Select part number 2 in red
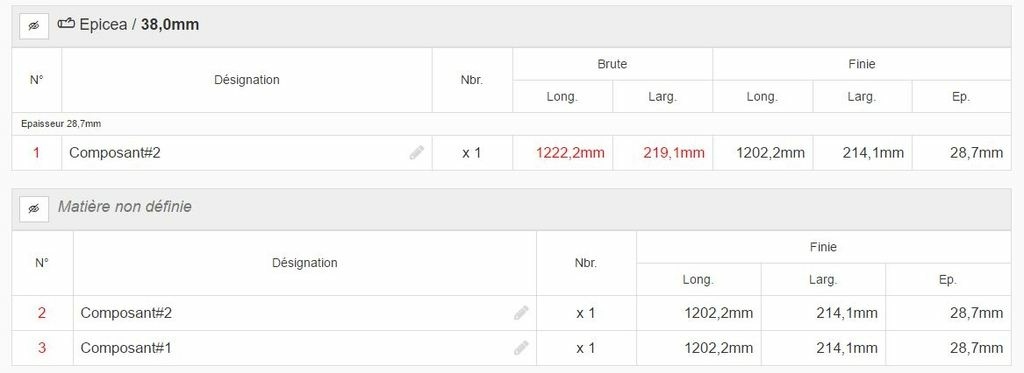This screenshot has height=373, width=1024. pyautogui.click(x=42, y=313)
